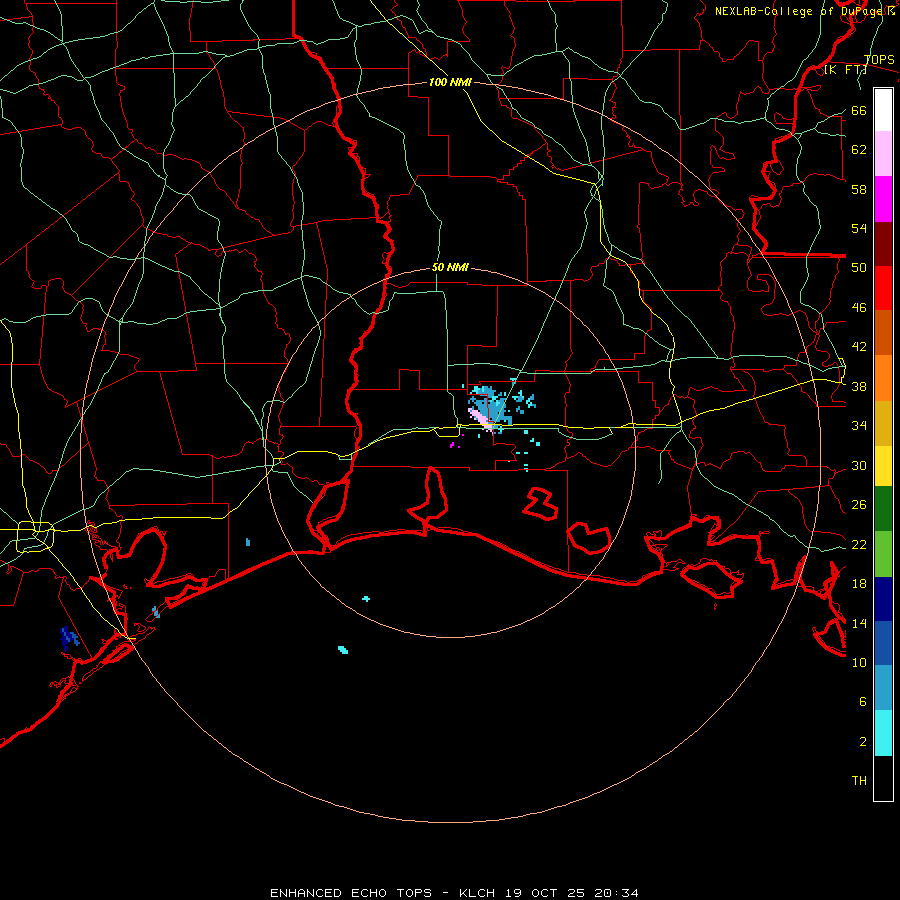
Task: Click the main echo cluster near radar center
Action: [x=490, y=408]
